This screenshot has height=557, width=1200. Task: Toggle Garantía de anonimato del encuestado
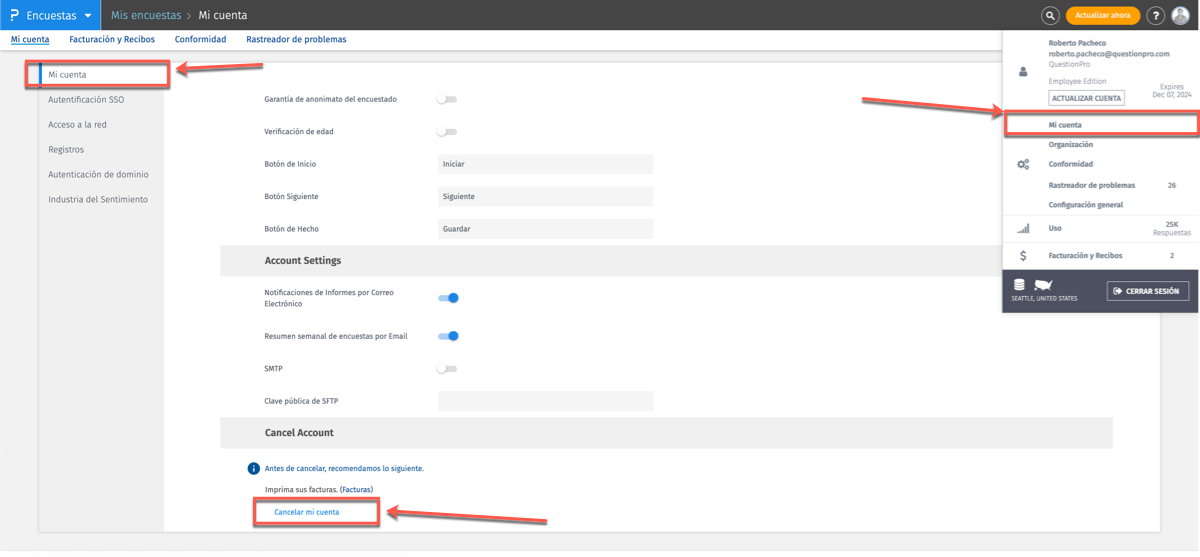[x=448, y=99]
